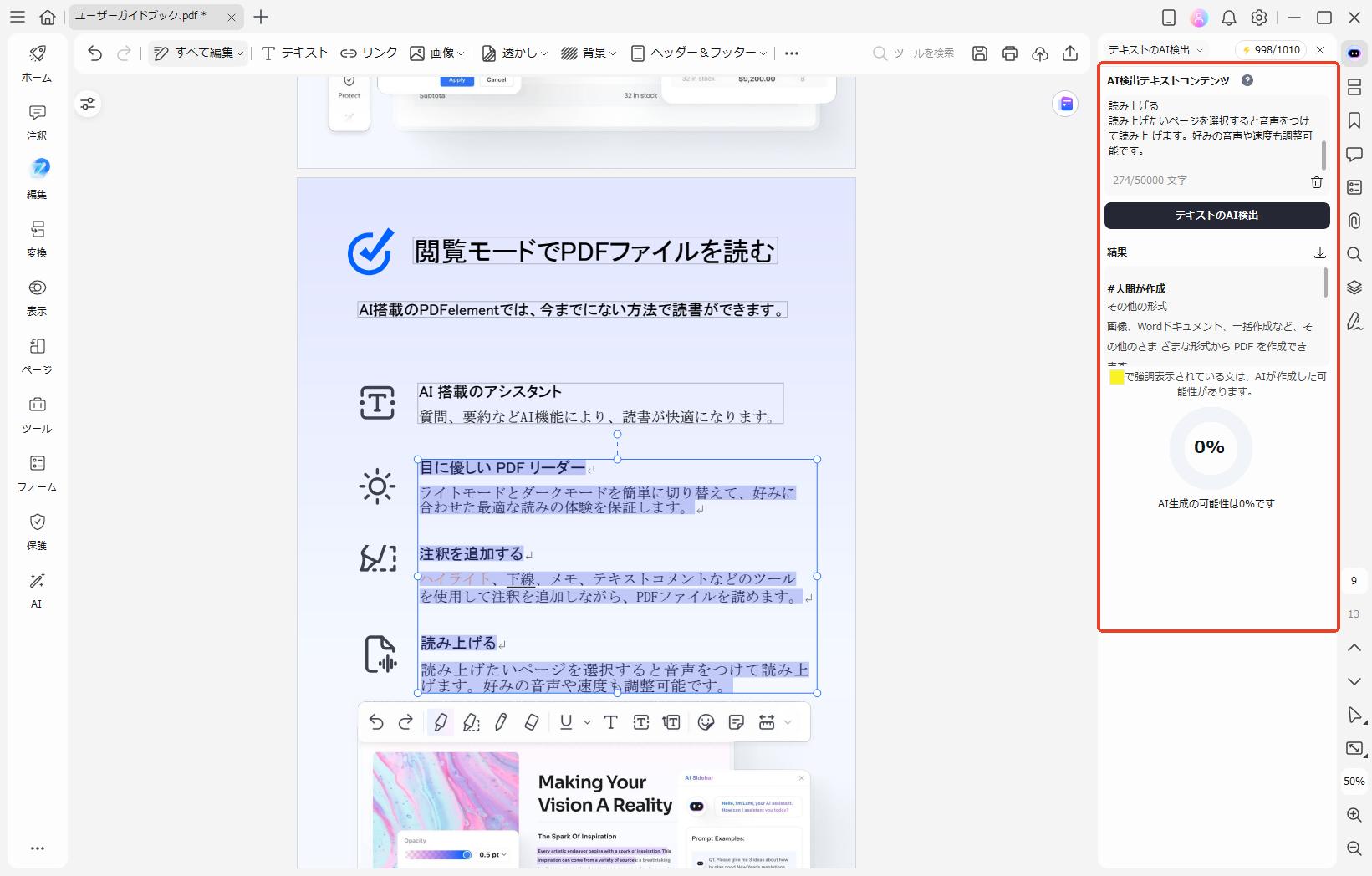The image size is (1372, 876).
Task: Toggle underline formatting in the floating toolbar
Action: click(565, 722)
